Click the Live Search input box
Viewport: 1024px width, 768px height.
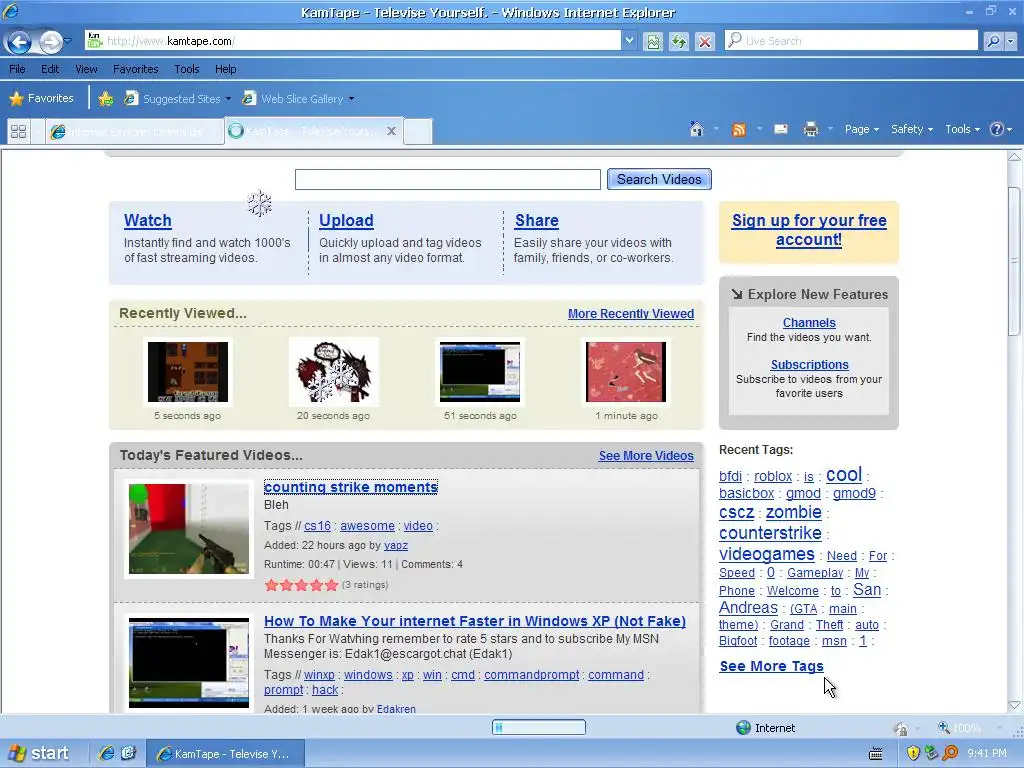pos(852,40)
